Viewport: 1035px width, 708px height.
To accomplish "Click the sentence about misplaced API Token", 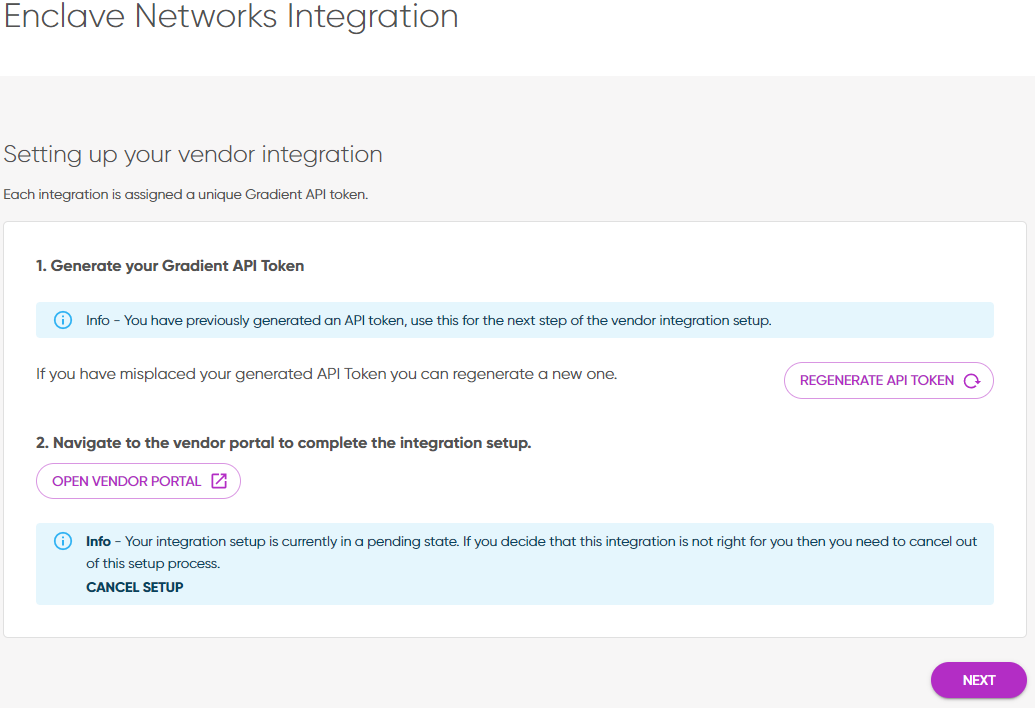I will pos(326,373).
